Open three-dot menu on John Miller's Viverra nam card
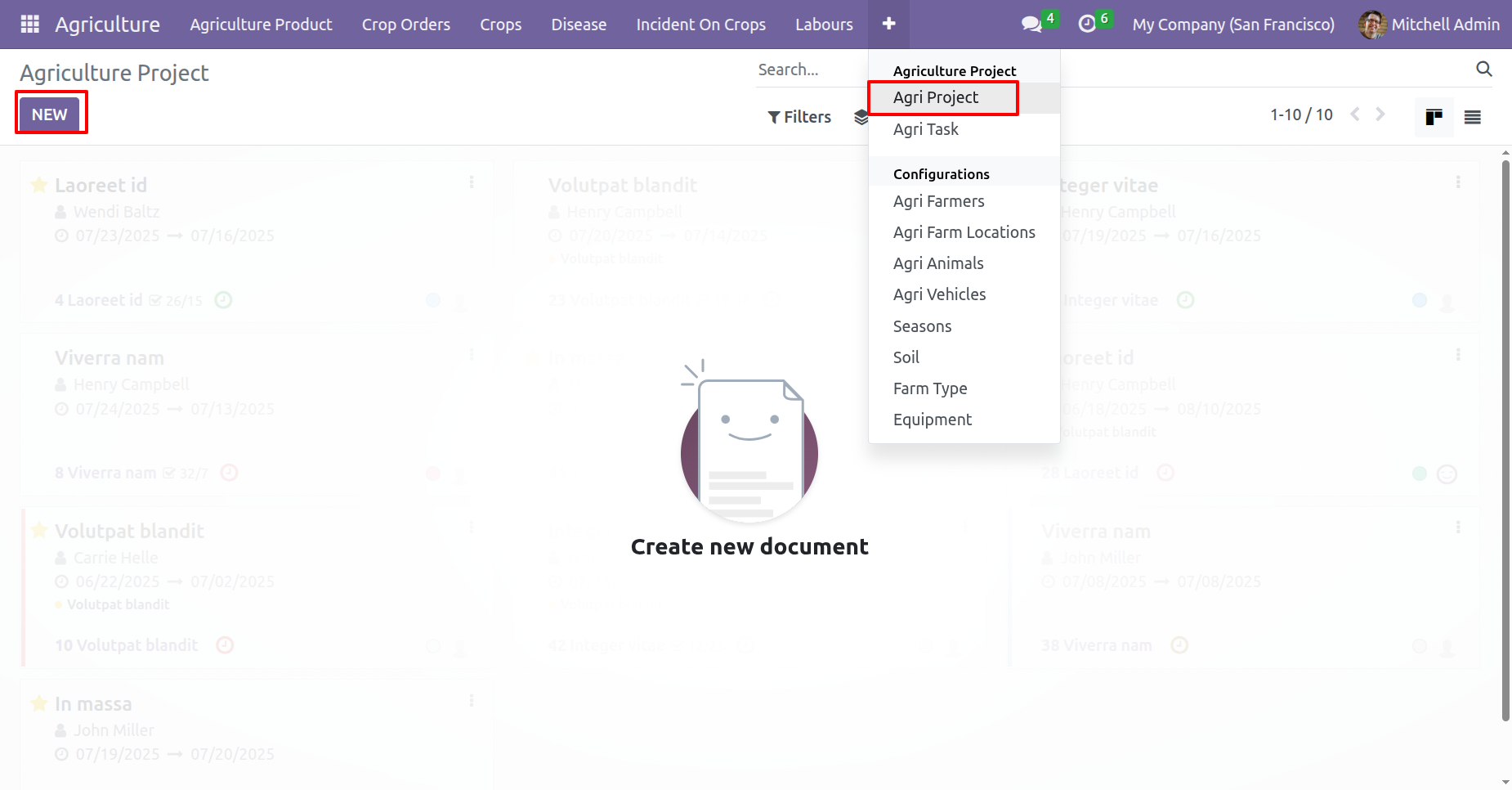This screenshot has width=1512, height=790. [1458, 527]
